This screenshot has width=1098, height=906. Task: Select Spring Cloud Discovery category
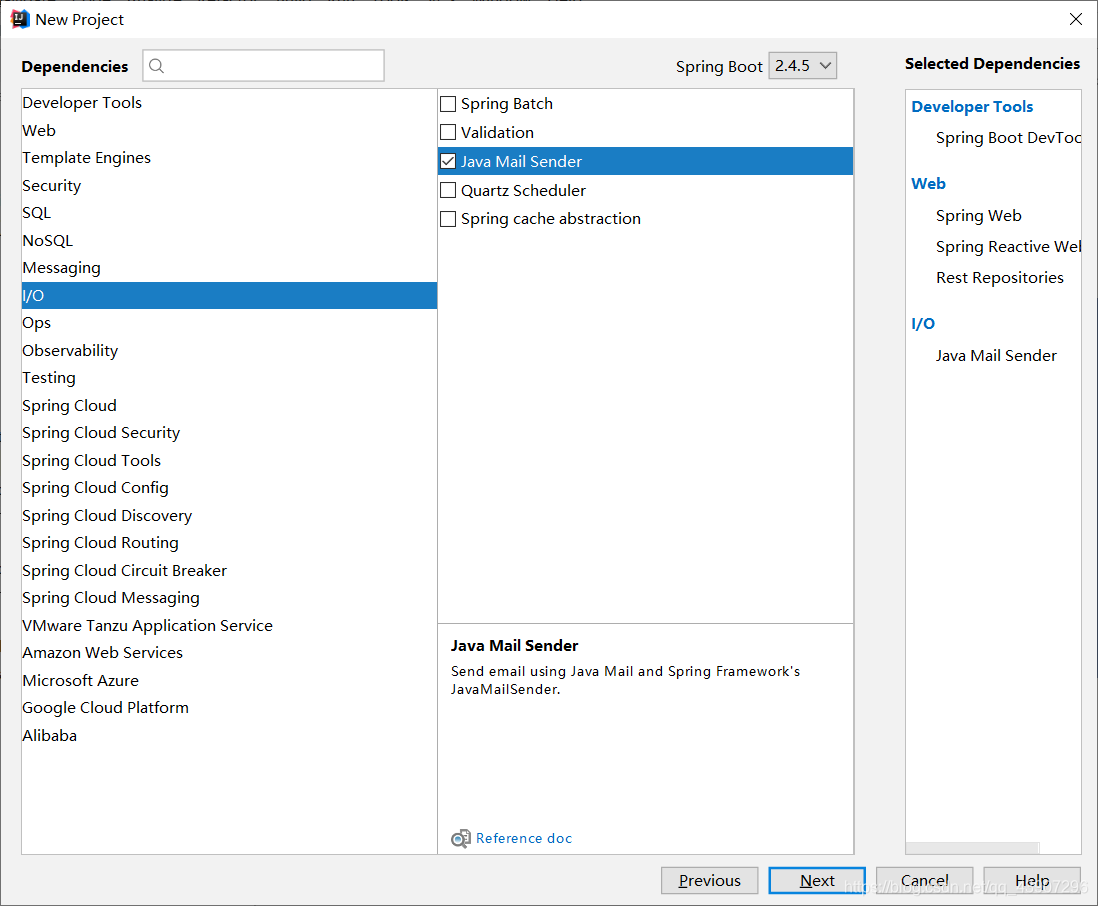point(229,515)
